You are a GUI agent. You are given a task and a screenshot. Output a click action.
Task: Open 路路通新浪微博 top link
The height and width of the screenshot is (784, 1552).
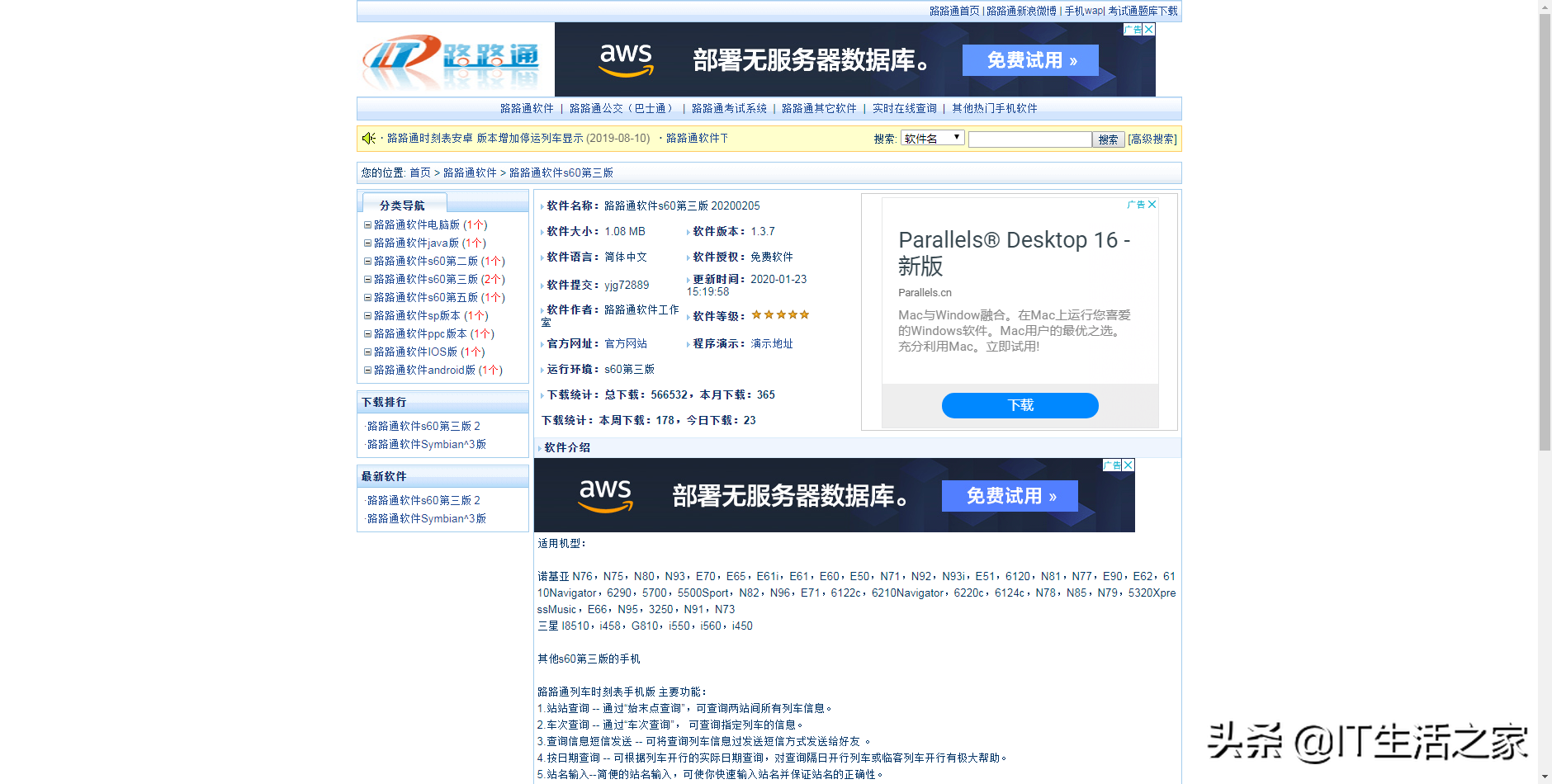[1021, 11]
